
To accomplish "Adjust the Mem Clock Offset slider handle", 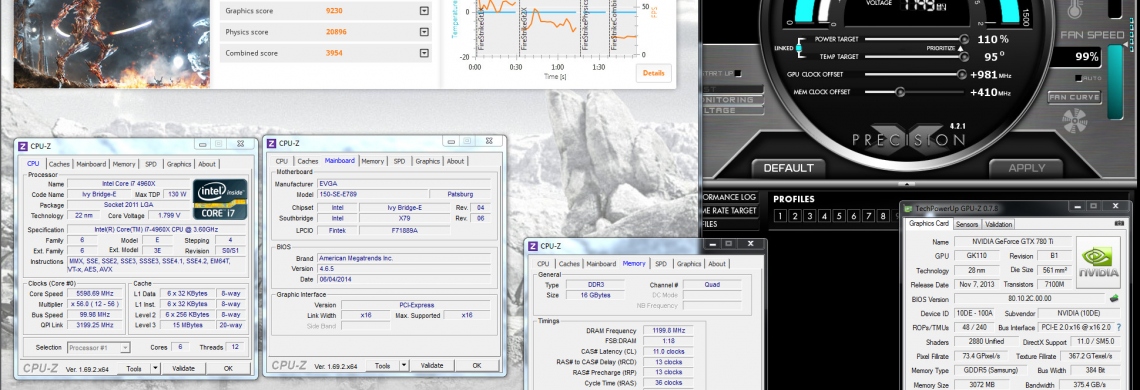I will pos(900,92).
